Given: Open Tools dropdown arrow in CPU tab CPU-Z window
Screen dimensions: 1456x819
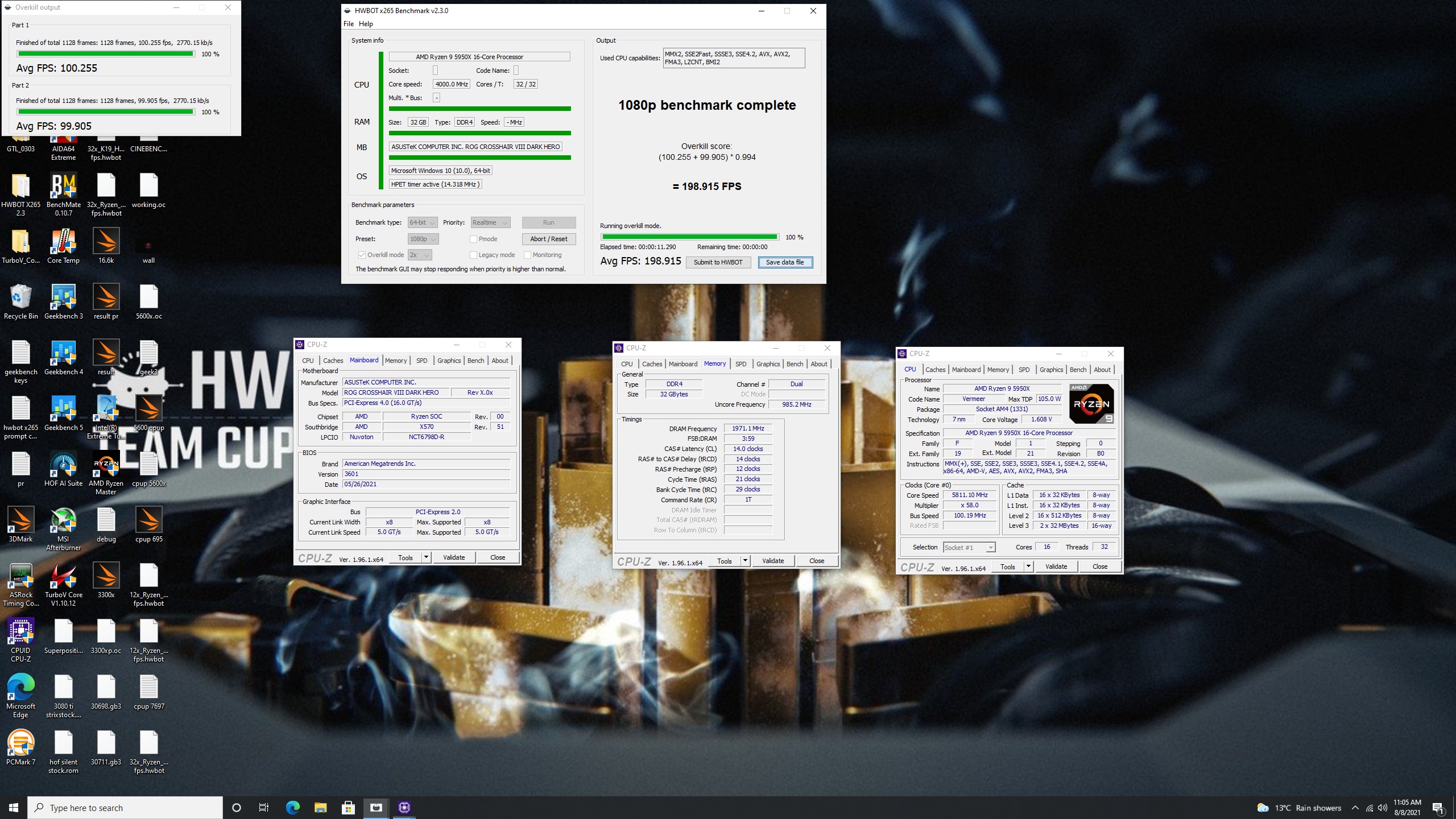Looking at the screenshot, I should coord(1028,566).
